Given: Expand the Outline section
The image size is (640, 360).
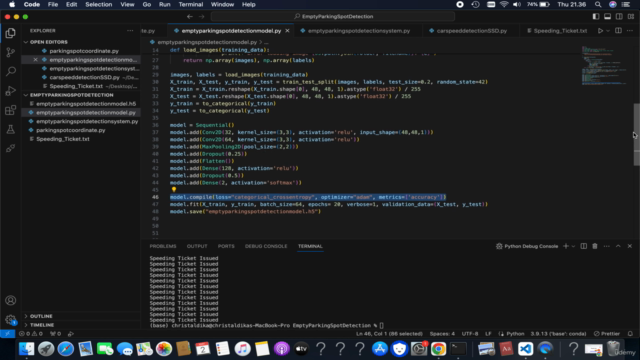Looking at the screenshot, I should point(41,316).
